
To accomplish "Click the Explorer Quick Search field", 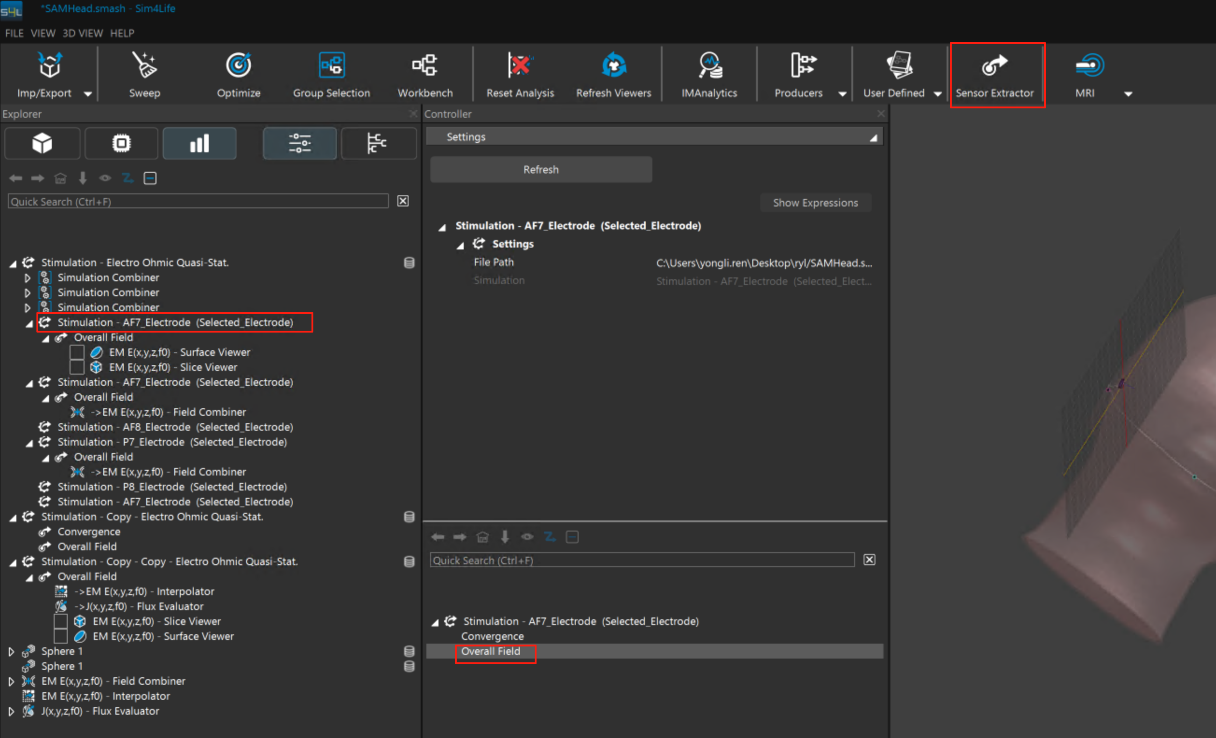I will pos(198,202).
